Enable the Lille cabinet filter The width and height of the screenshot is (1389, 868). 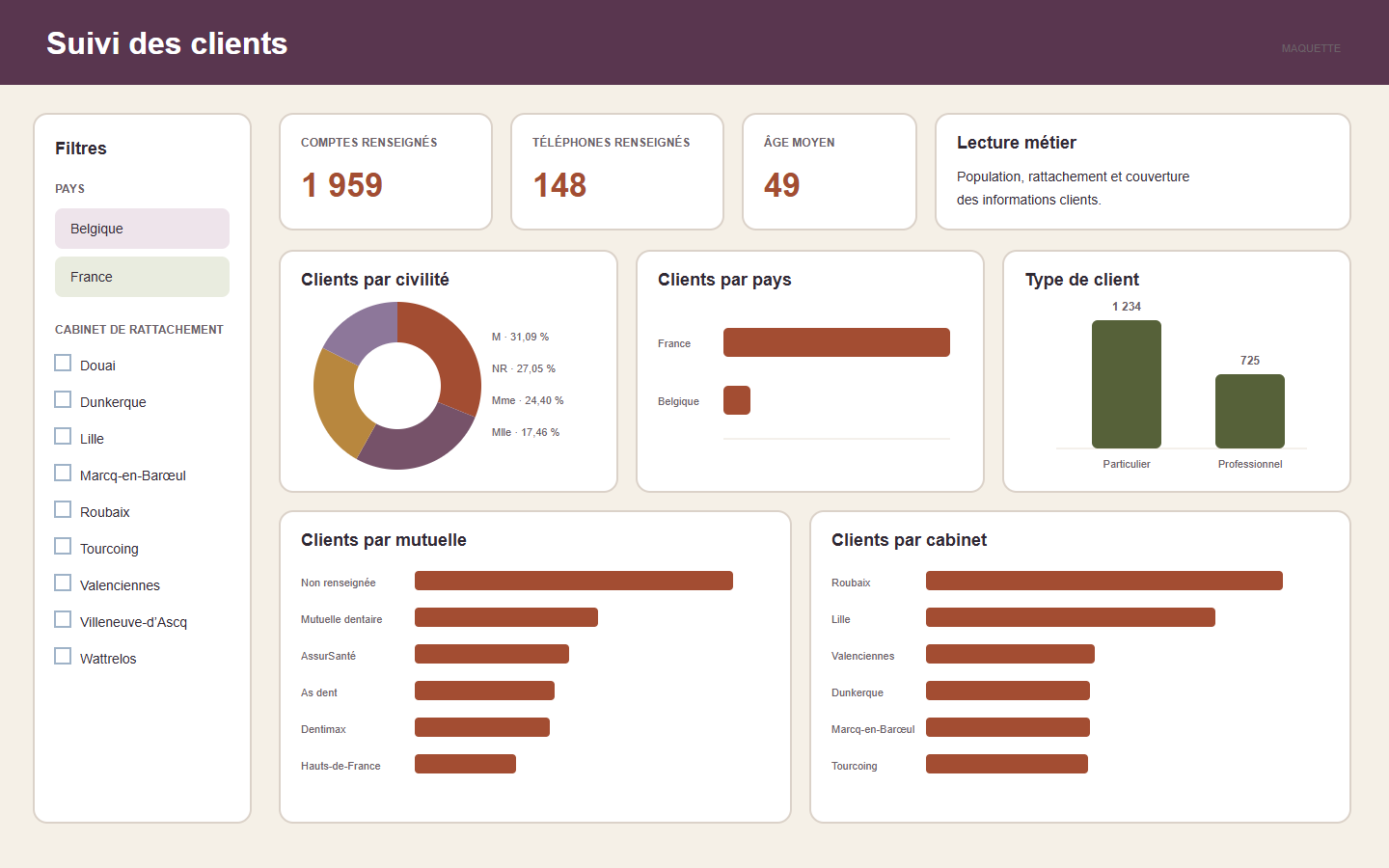tap(63, 437)
